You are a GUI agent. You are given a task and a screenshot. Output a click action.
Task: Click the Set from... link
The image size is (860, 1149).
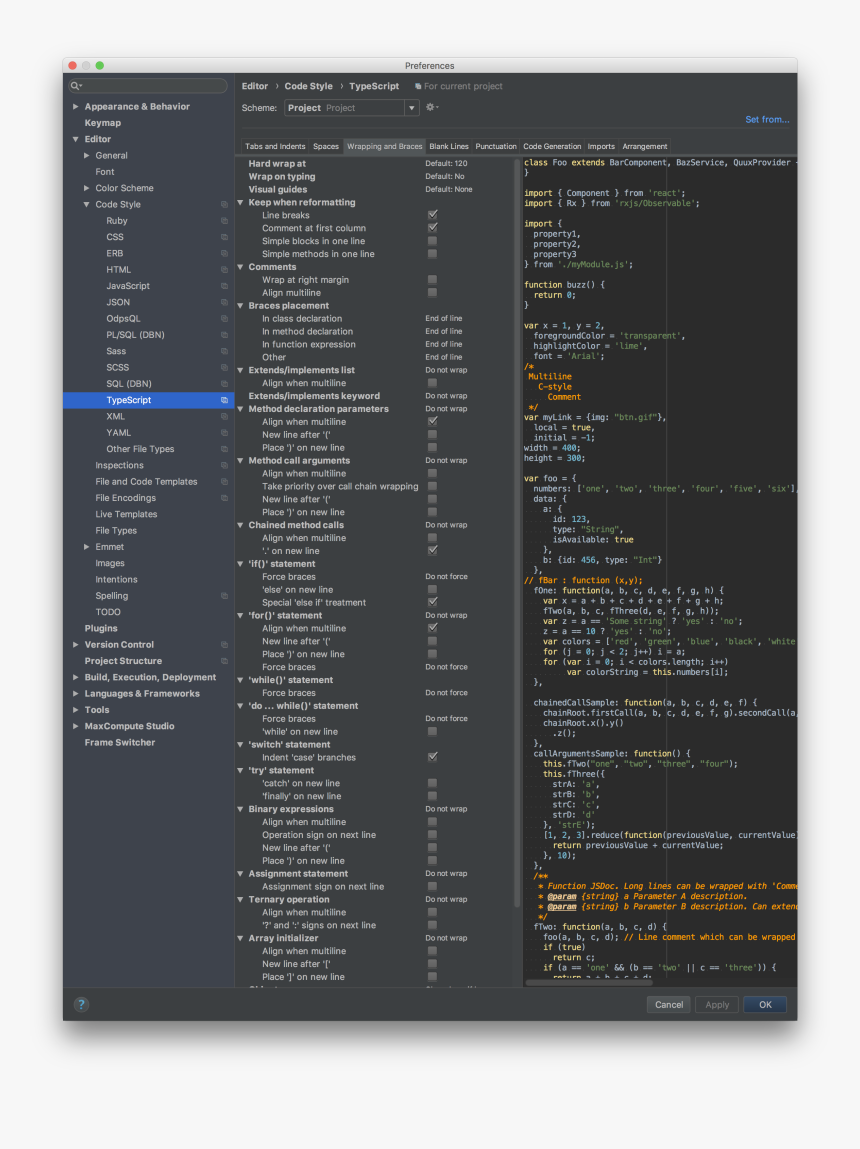pos(767,120)
